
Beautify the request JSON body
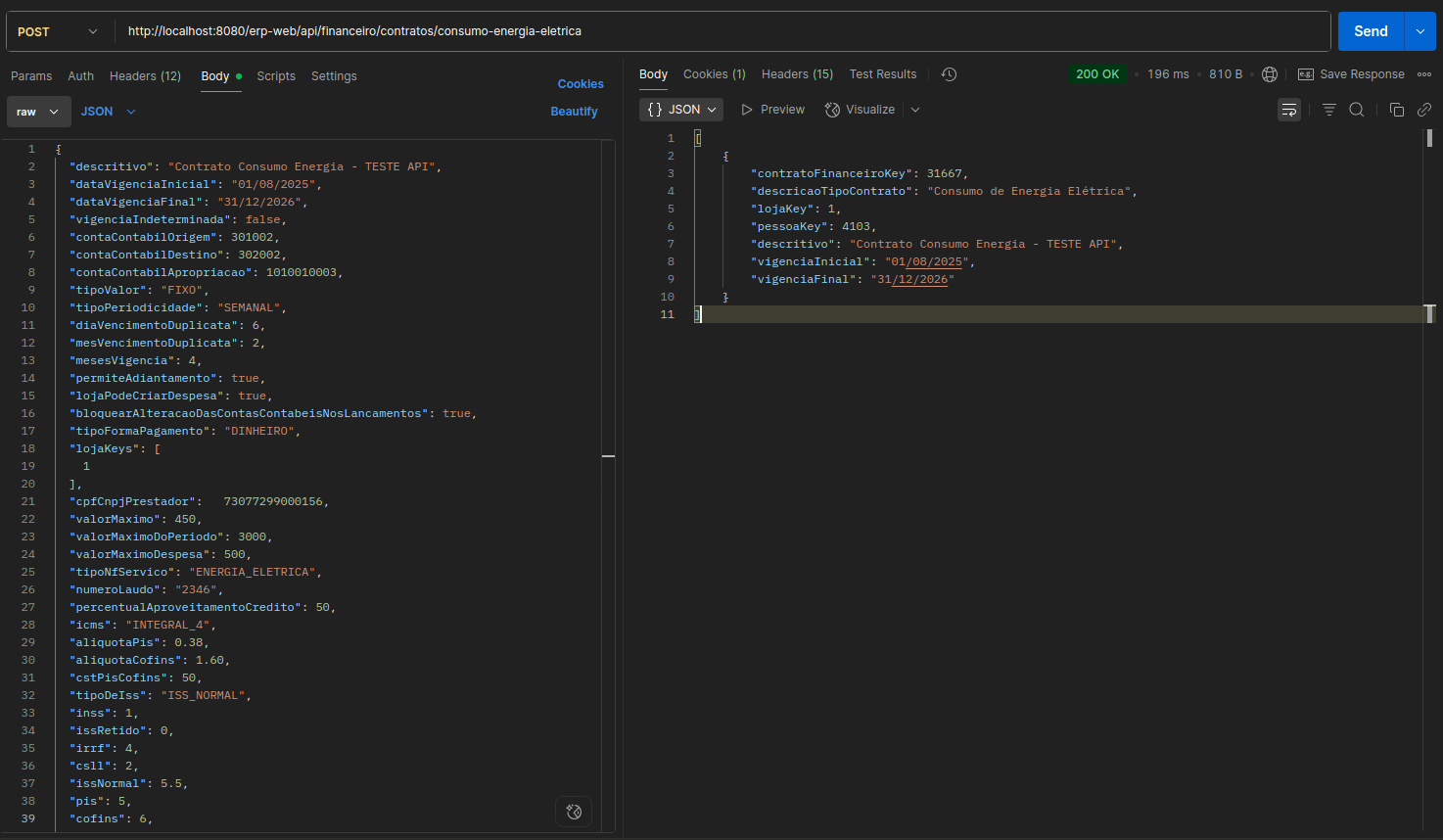point(574,112)
